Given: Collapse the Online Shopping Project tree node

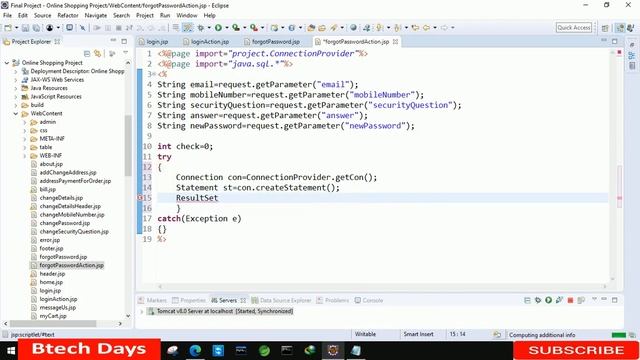Looking at the screenshot, I should click(7, 63).
